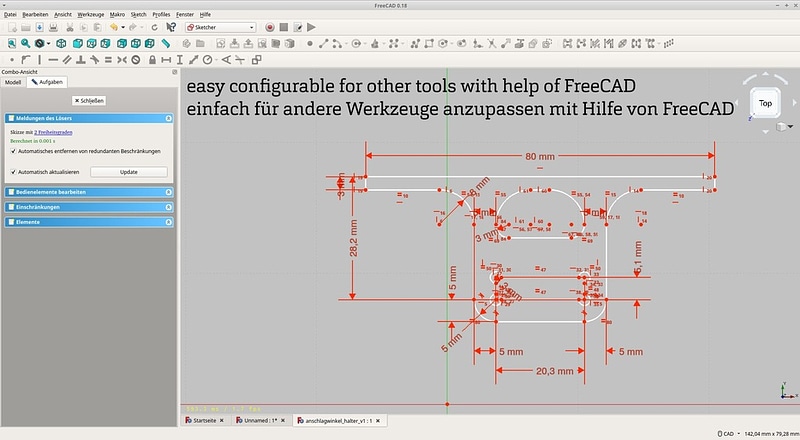Select the create polyline tool

click(415, 43)
